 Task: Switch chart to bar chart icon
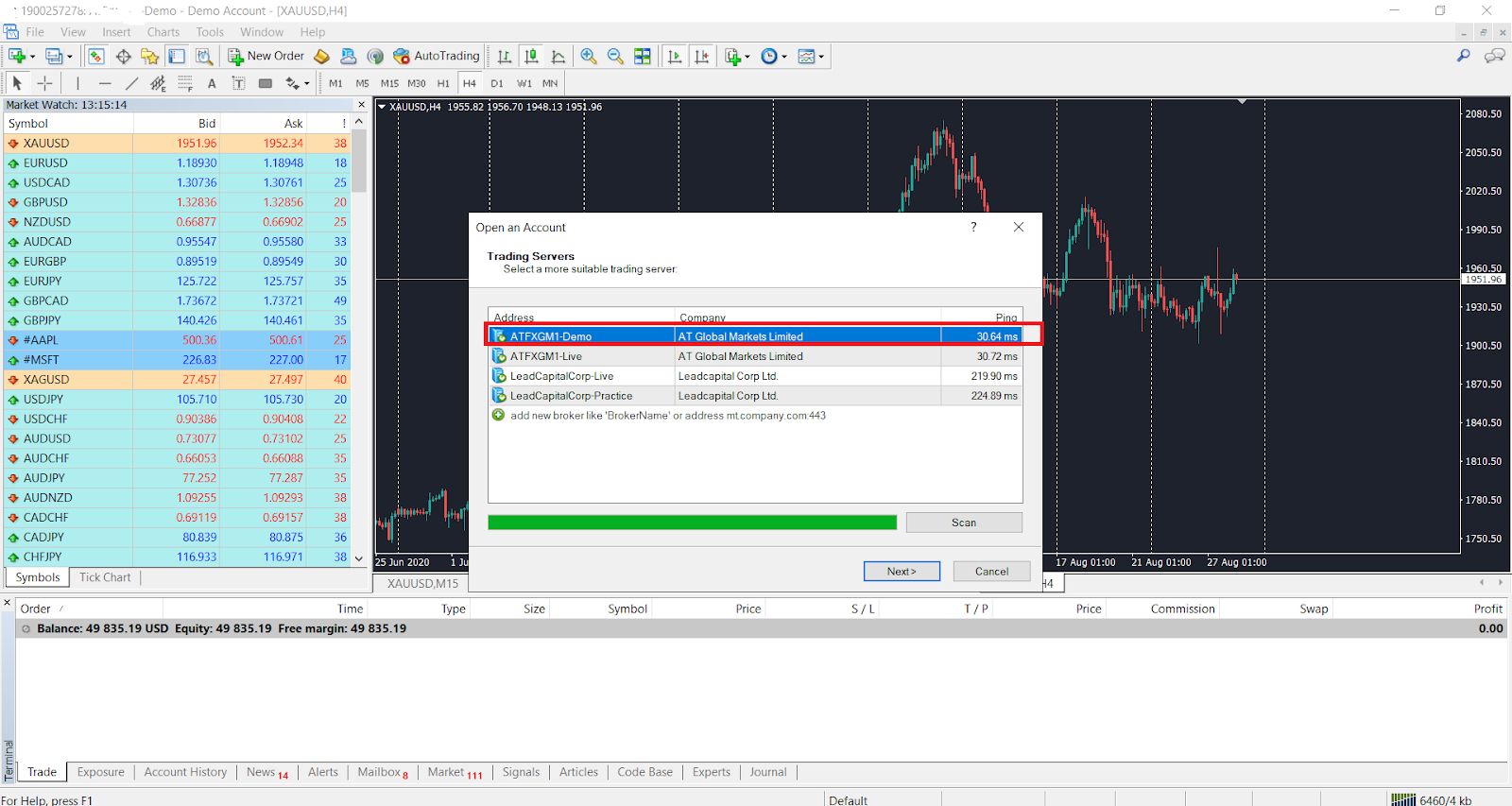click(505, 57)
